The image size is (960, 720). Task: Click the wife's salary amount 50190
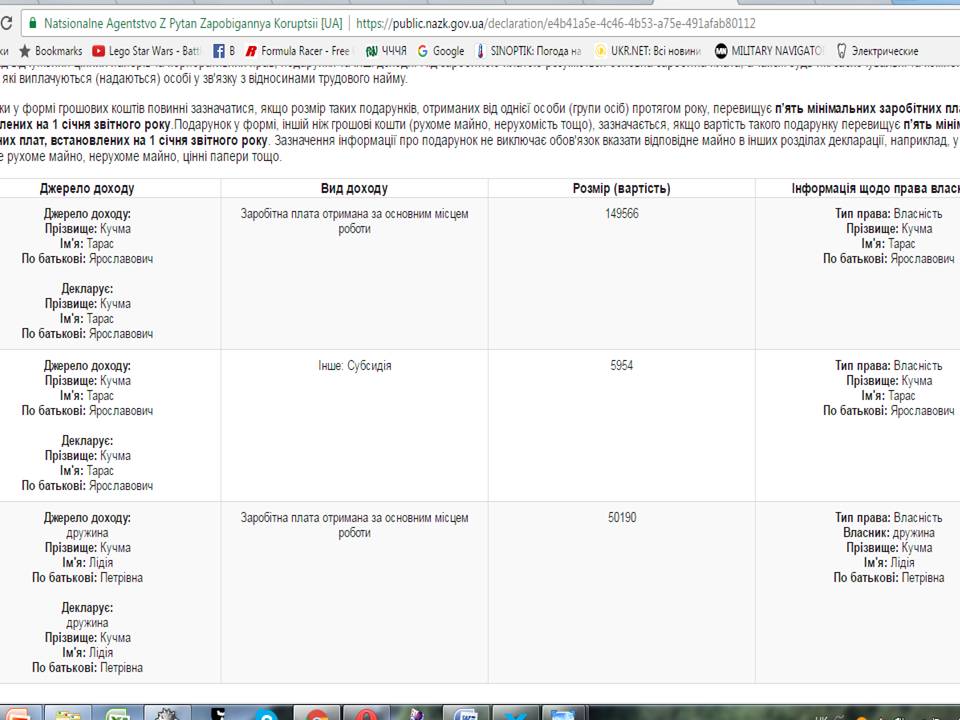pos(621,518)
